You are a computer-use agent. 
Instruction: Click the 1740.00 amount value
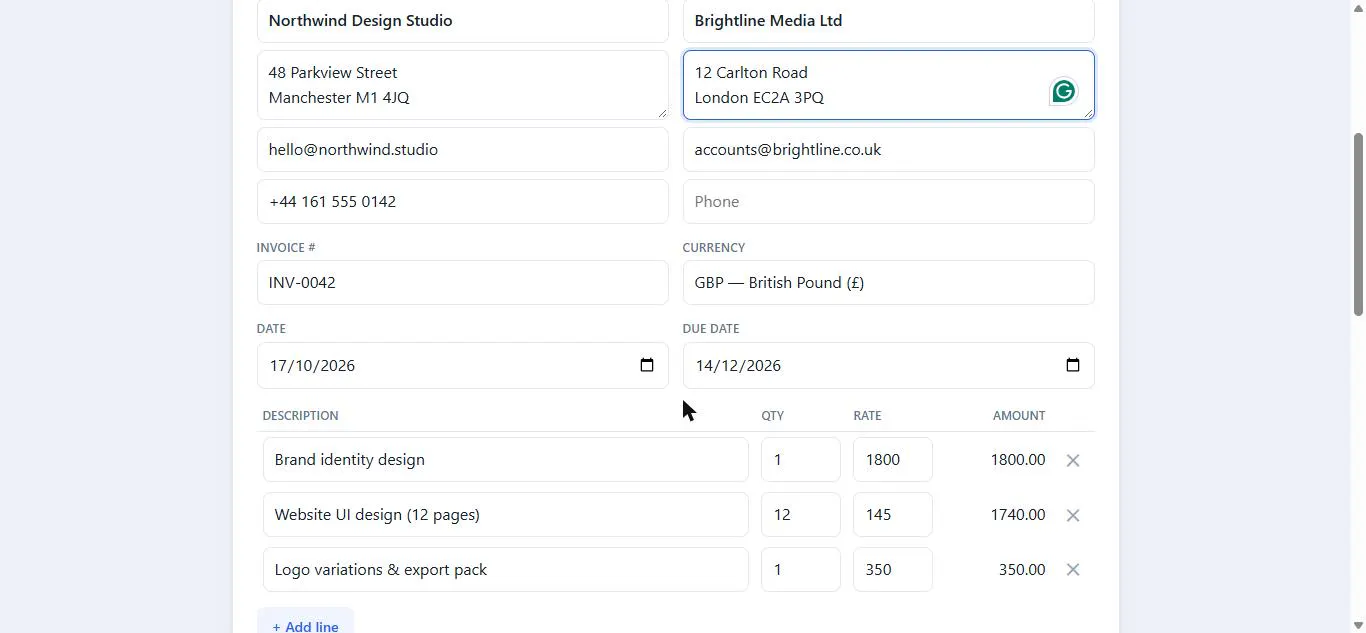click(x=1017, y=515)
